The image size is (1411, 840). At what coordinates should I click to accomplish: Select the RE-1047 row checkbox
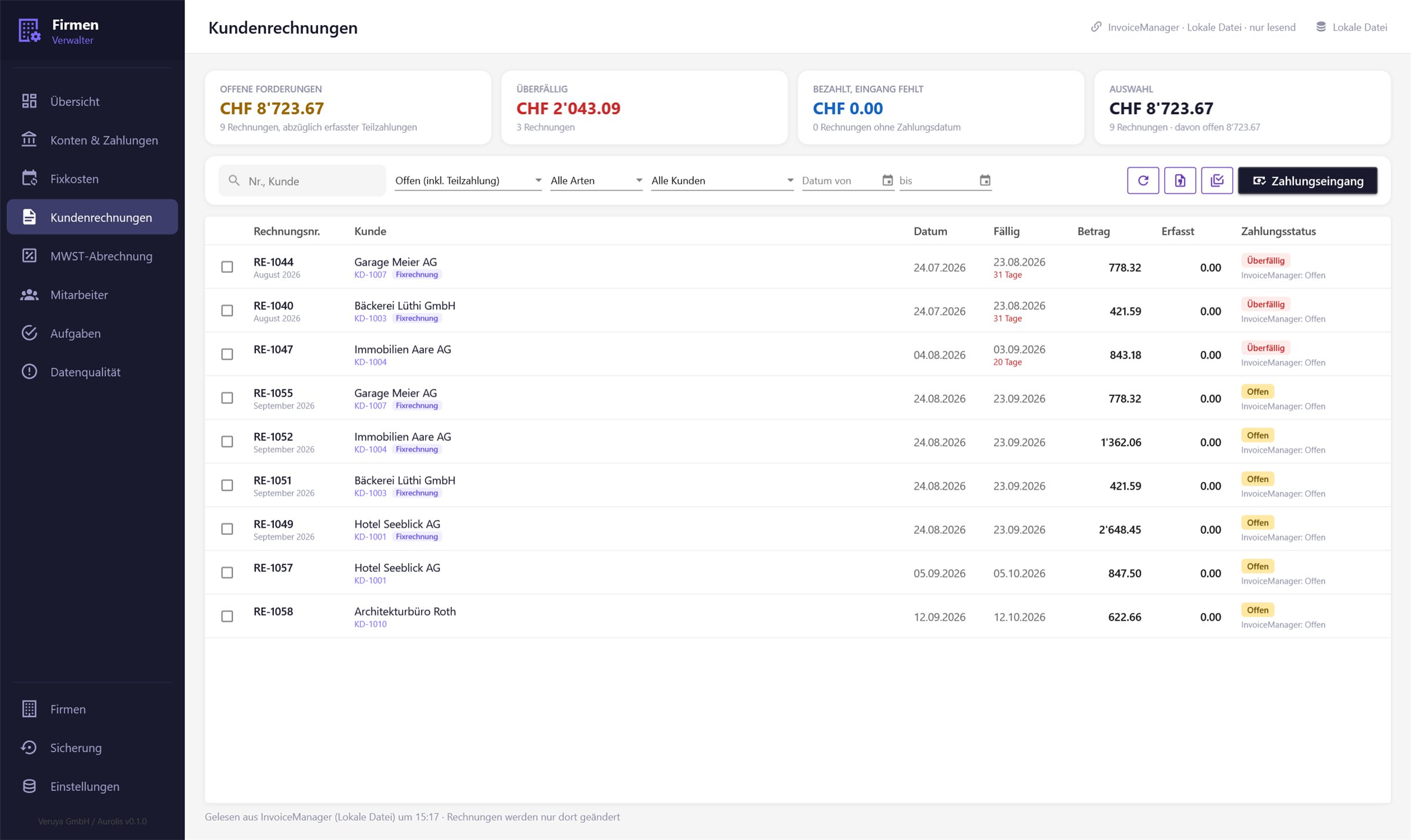pos(227,354)
